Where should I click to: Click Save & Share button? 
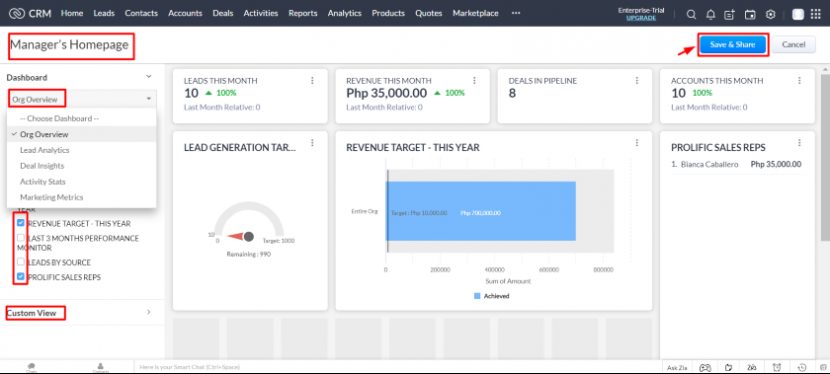tap(732, 44)
